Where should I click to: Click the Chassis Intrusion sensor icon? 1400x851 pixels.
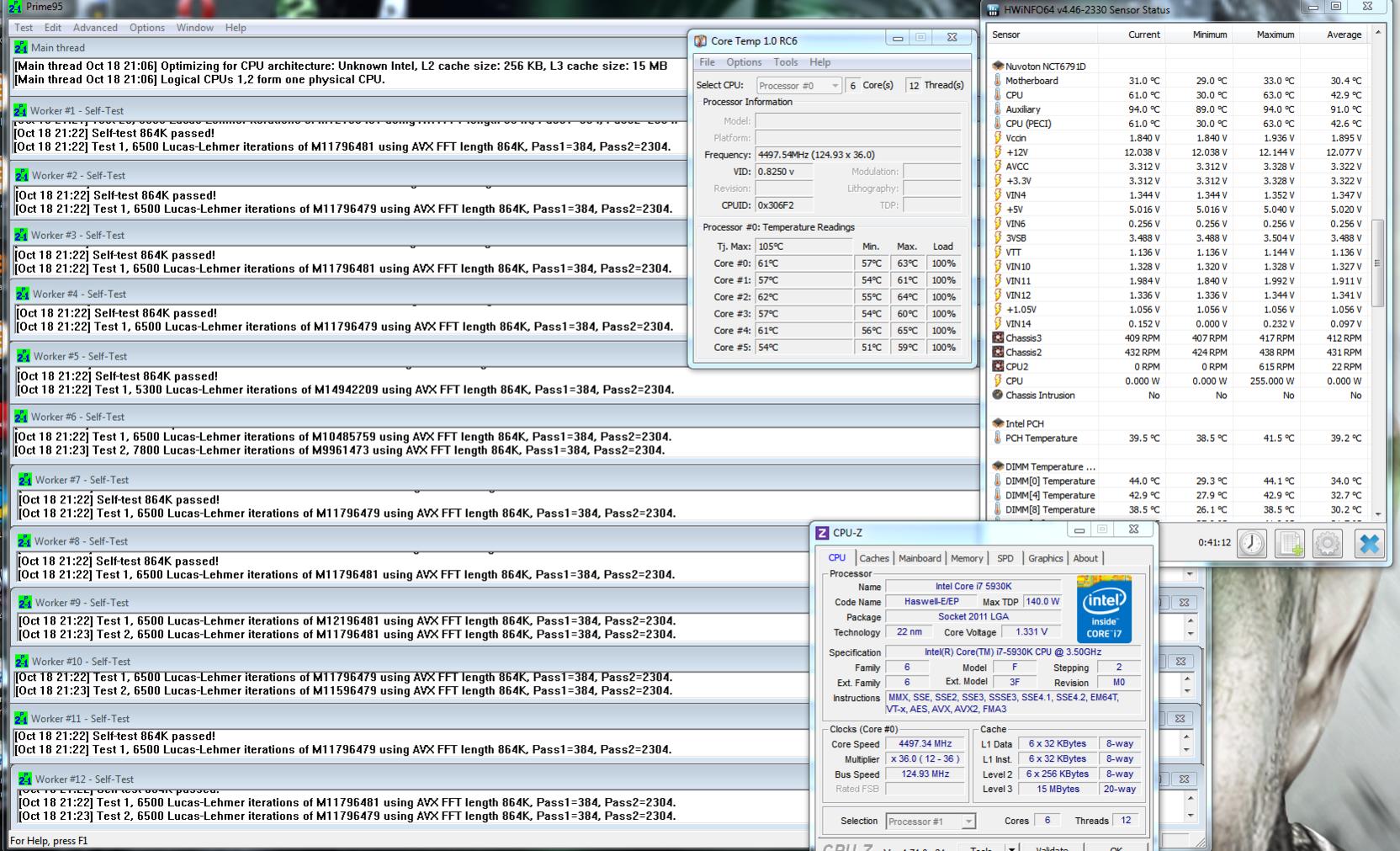(998, 395)
